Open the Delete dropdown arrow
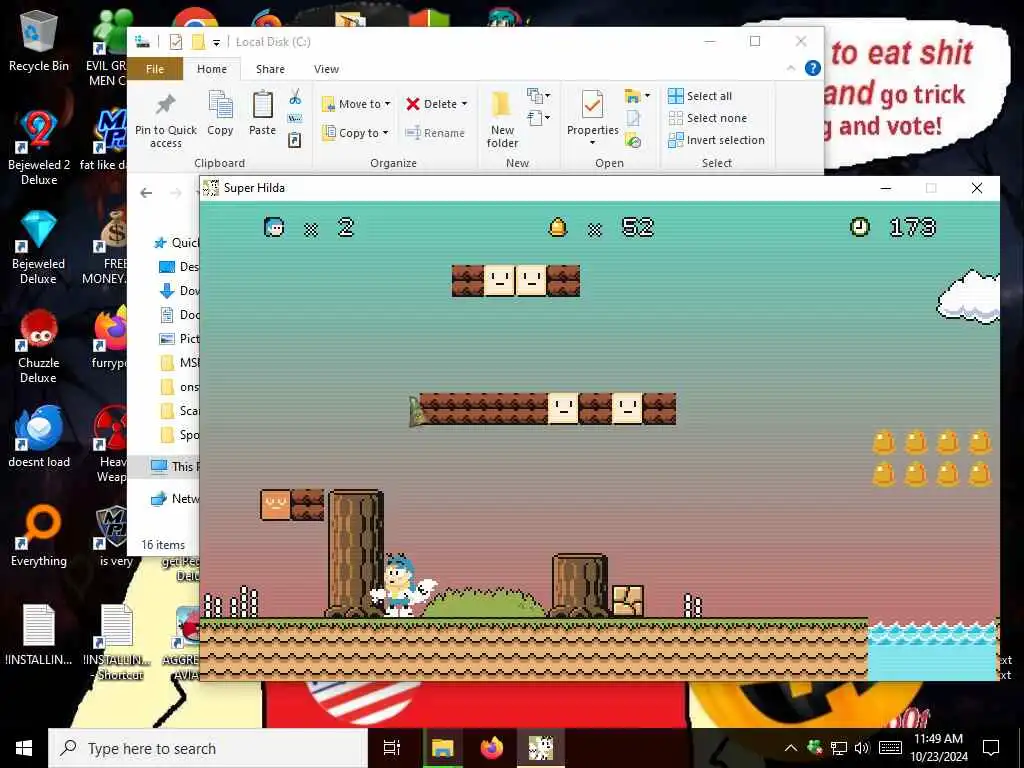The image size is (1024, 768). click(x=464, y=104)
